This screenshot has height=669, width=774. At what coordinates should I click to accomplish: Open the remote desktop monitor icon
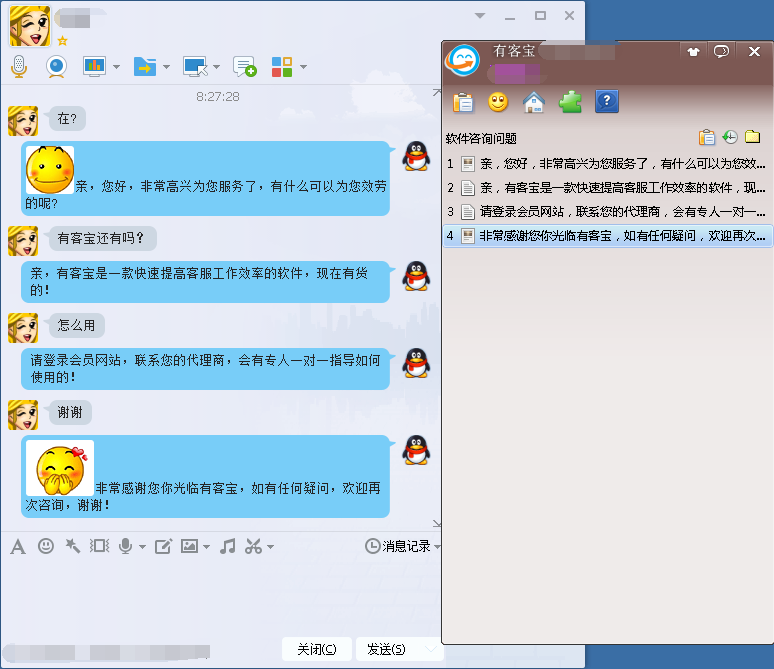click(195, 66)
